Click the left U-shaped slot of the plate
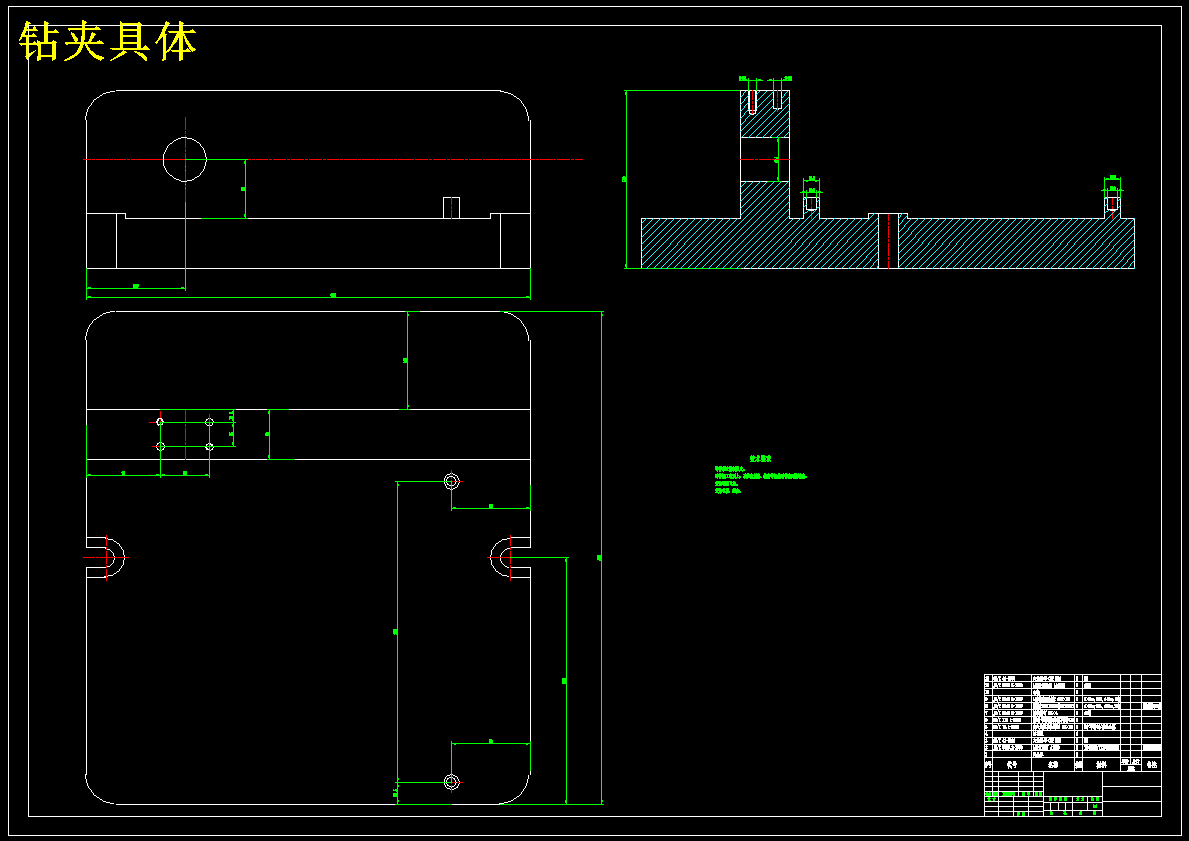The height and width of the screenshot is (841, 1189). coord(105,557)
